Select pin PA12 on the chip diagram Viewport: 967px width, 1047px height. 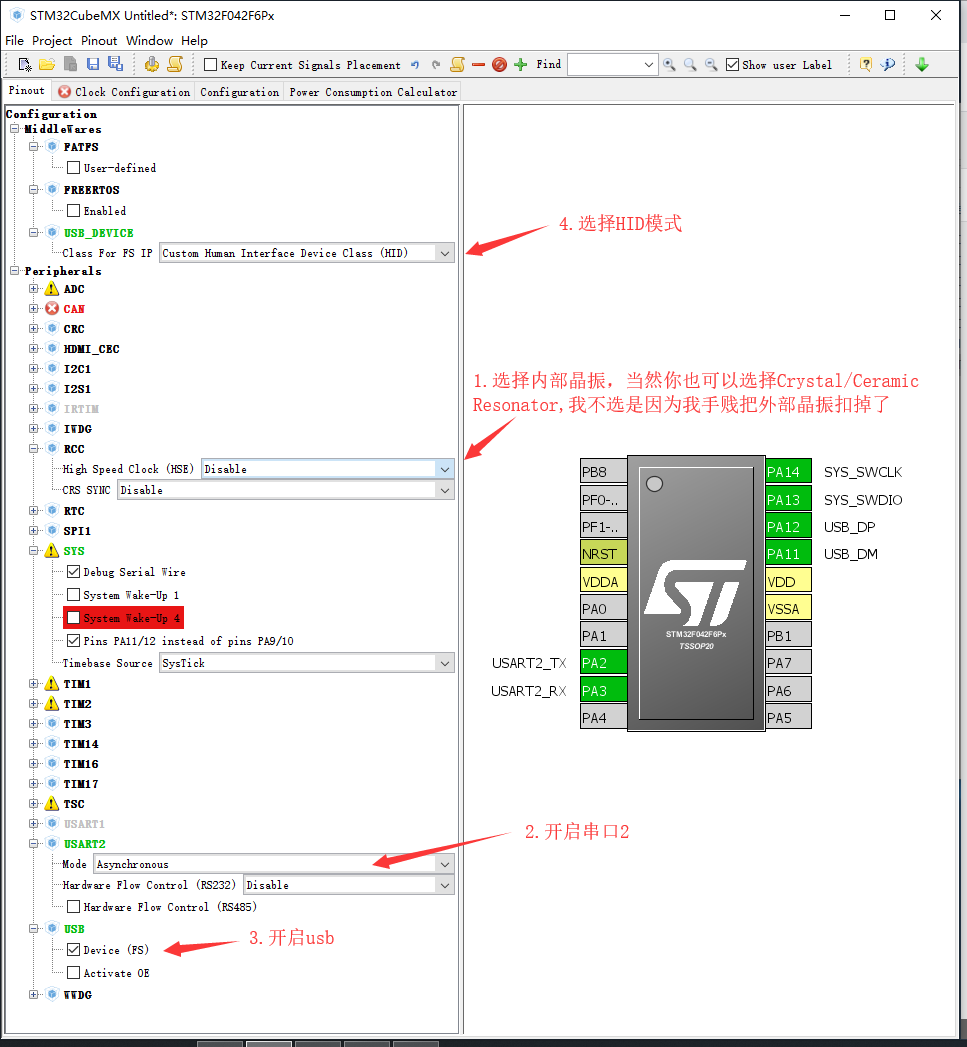pos(787,526)
